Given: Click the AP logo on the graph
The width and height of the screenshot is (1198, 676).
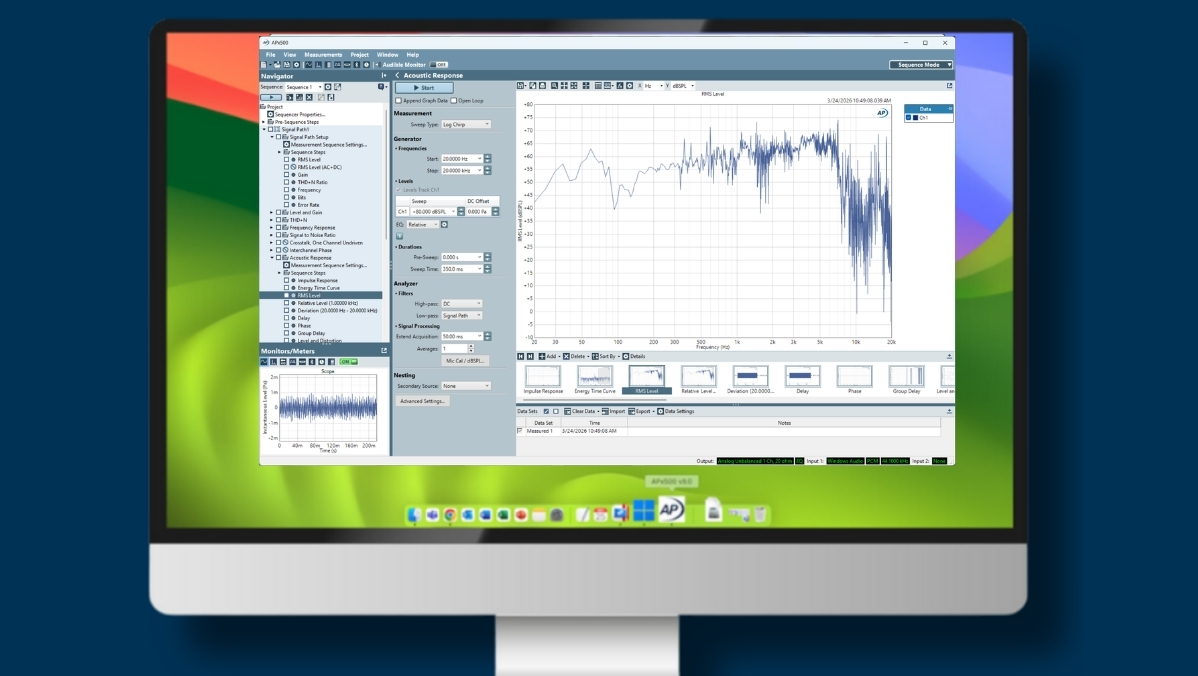Looking at the screenshot, I should point(882,113).
